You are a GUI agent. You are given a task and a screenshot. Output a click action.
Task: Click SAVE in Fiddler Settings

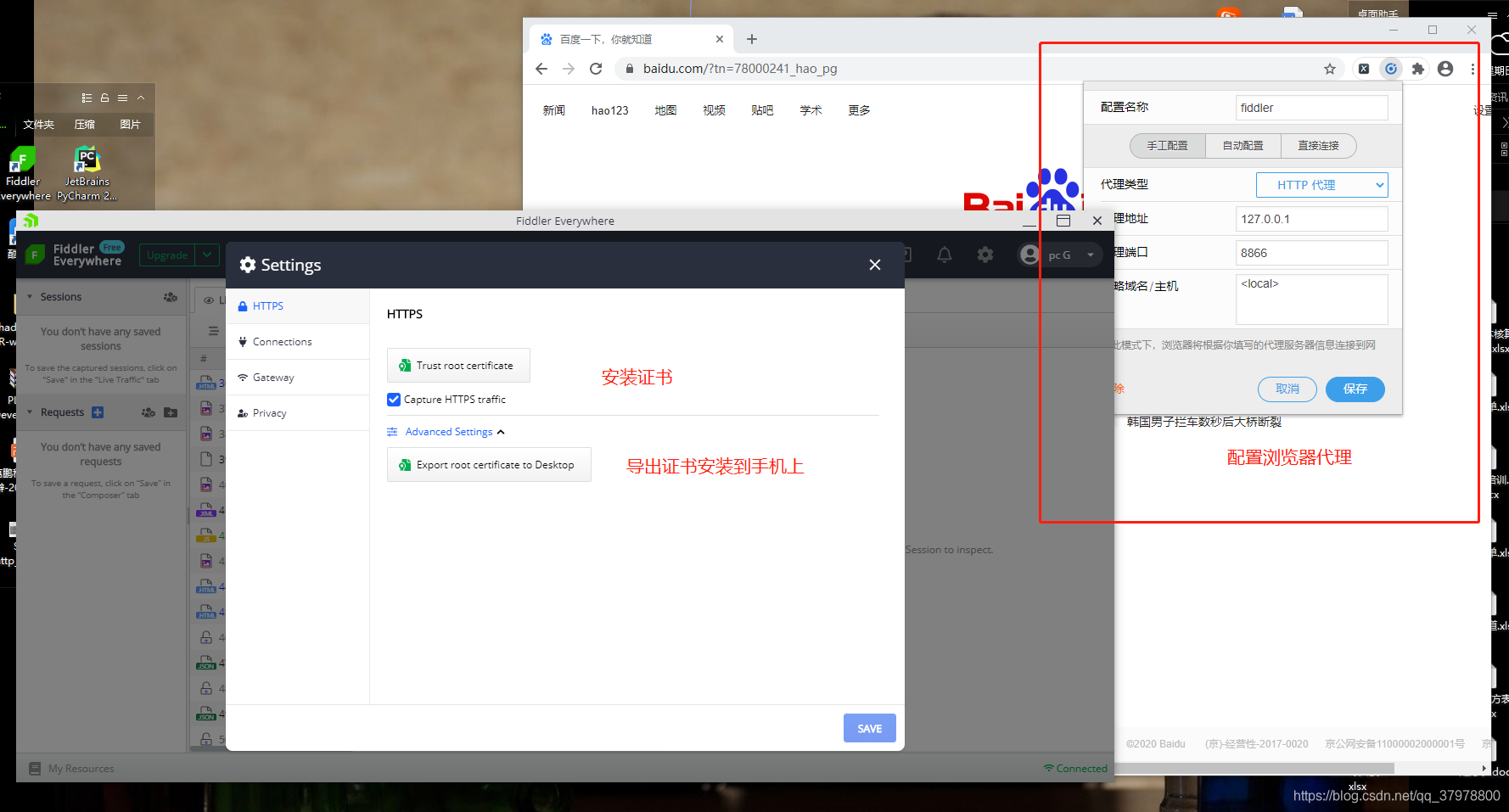[x=870, y=728]
